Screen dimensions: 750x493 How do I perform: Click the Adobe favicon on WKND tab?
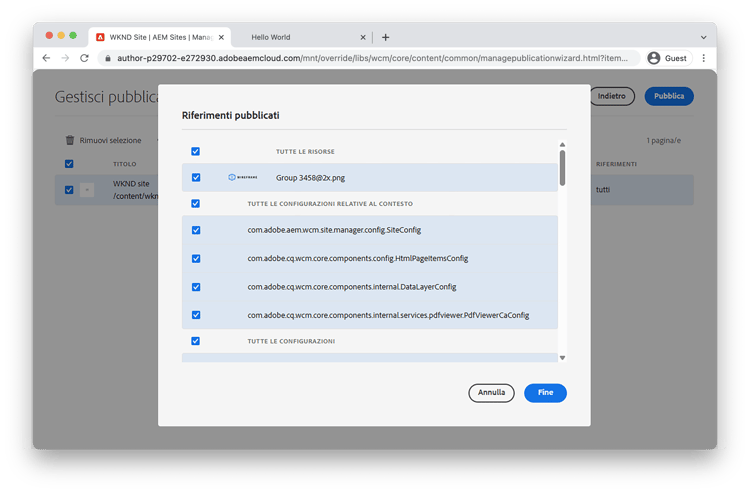[x=100, y=37]
